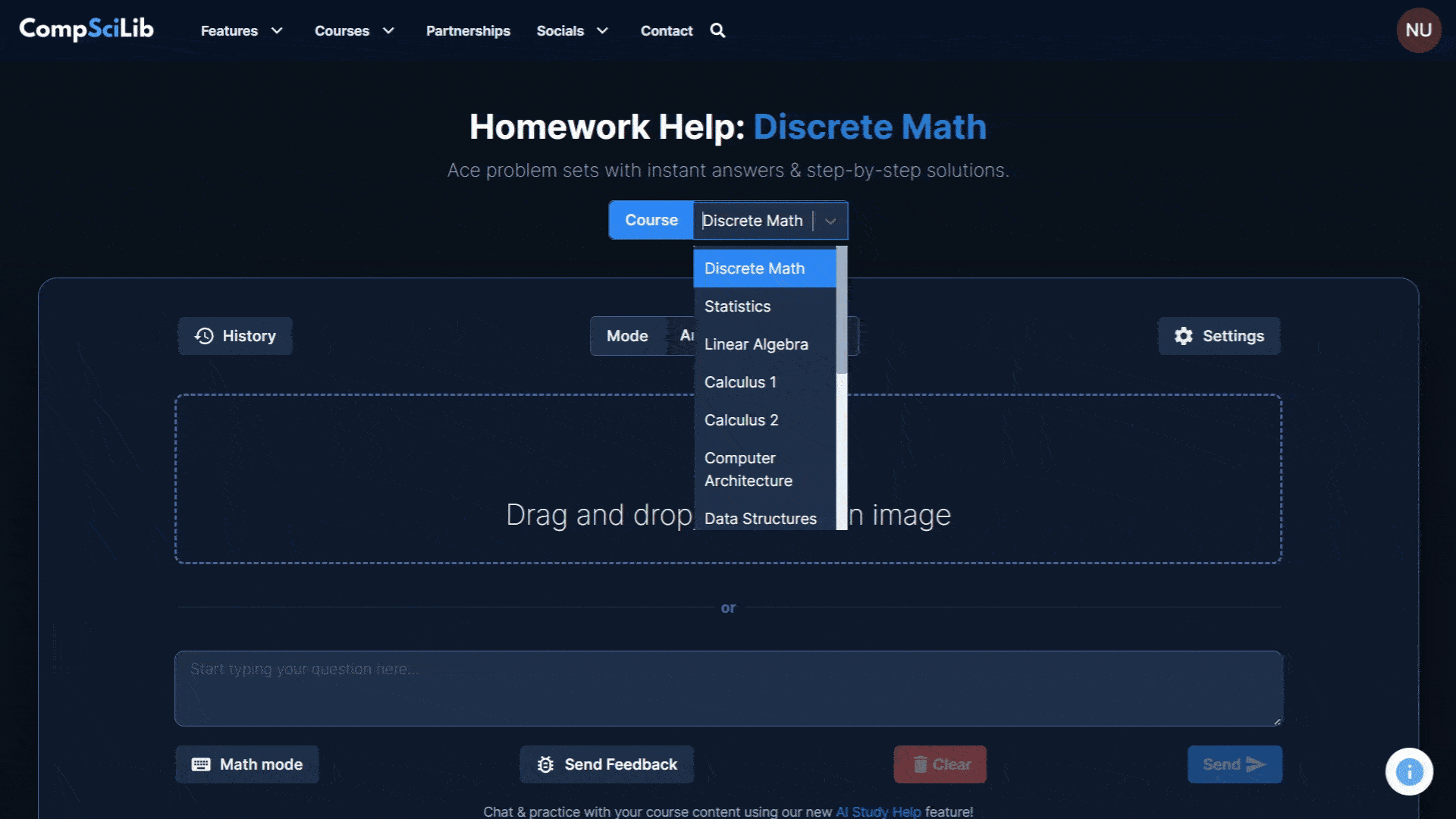The width and height of the screenshot is (1456, 819).
Task: Click the blue info circle icon
Action: coord(1409,772)
